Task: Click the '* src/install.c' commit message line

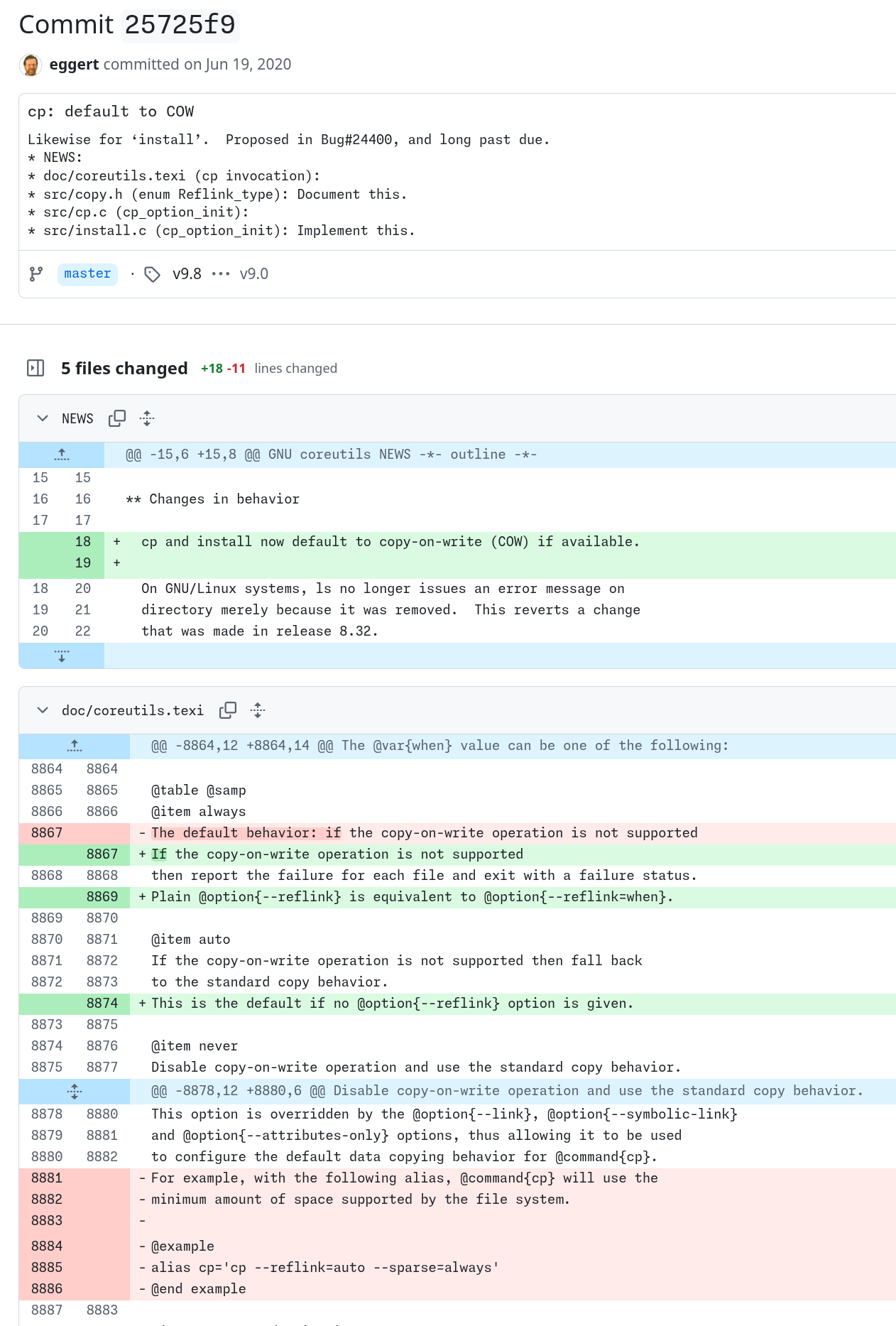Action: [222, 231]
